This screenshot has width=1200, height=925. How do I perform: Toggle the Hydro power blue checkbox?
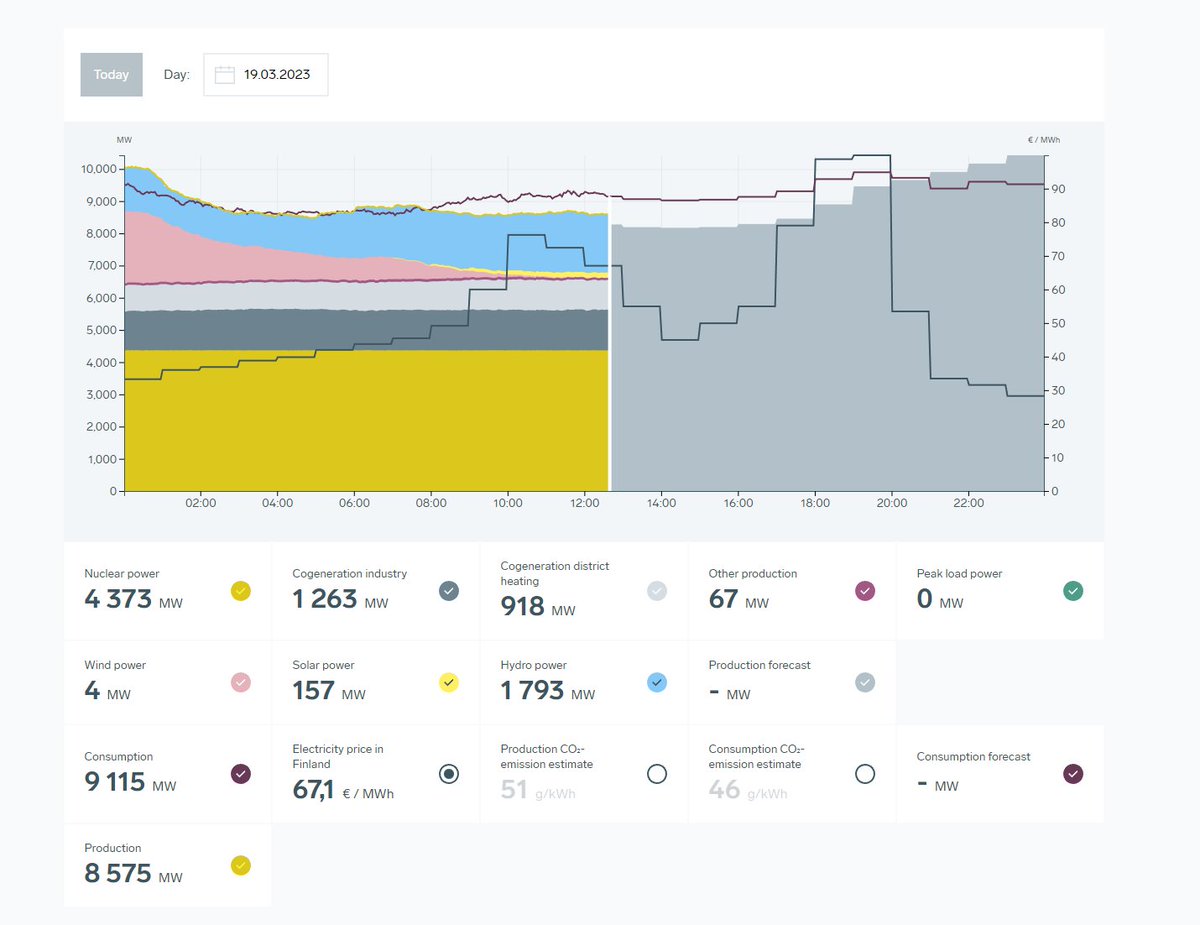coord(657,682)
